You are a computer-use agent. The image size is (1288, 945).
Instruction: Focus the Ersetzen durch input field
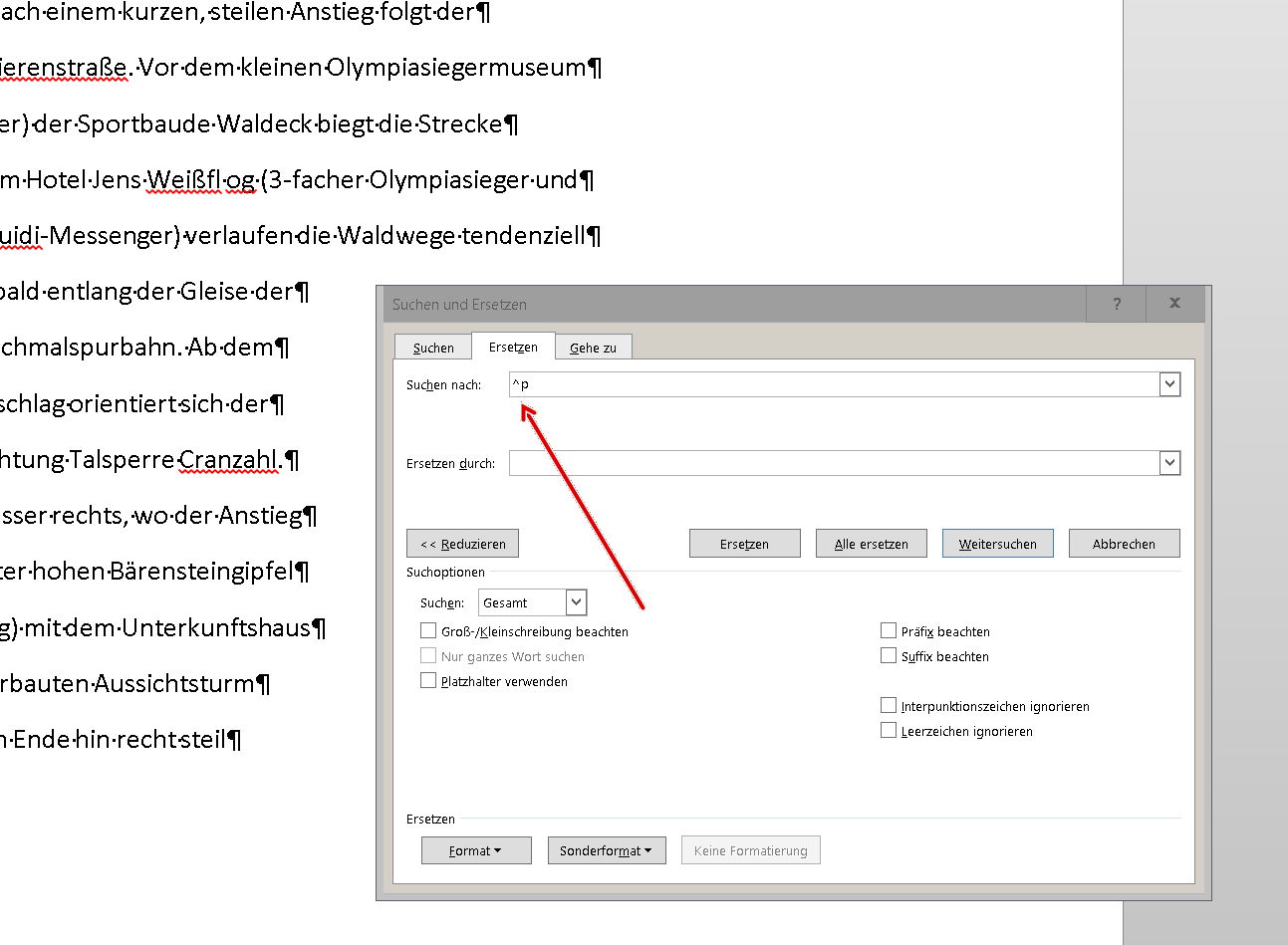pyautogui.click(x=834, y=463)
